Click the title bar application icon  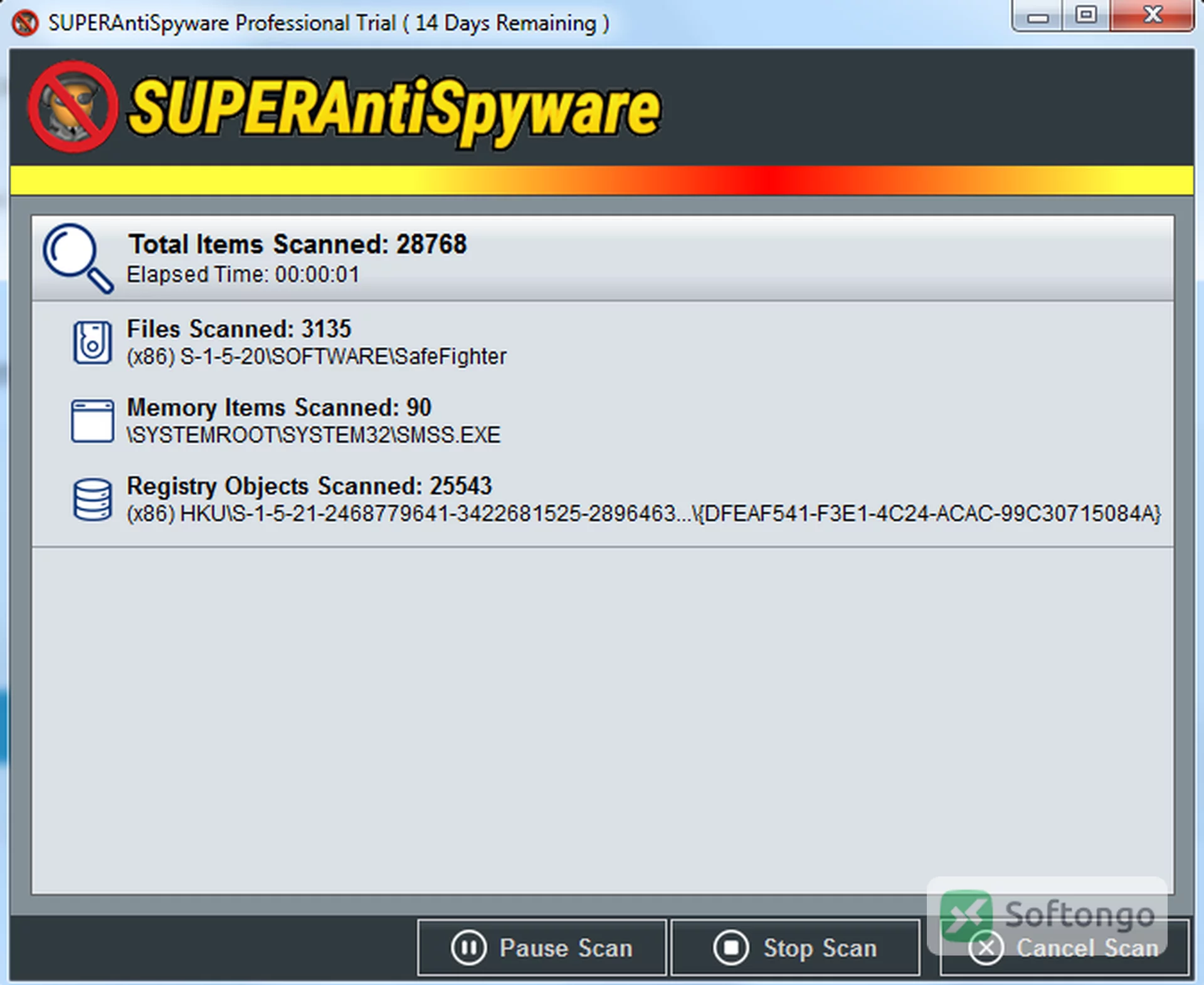pyautogui.click(x=25, y=23)
